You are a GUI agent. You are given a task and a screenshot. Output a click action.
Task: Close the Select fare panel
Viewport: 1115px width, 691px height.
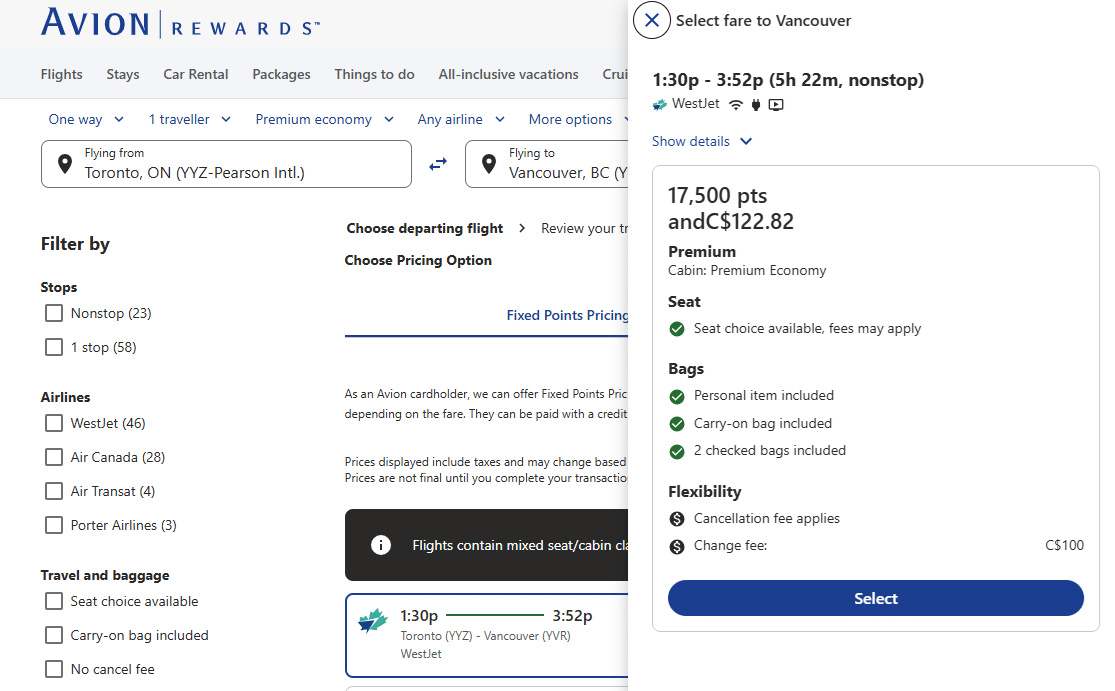(652, 20)
